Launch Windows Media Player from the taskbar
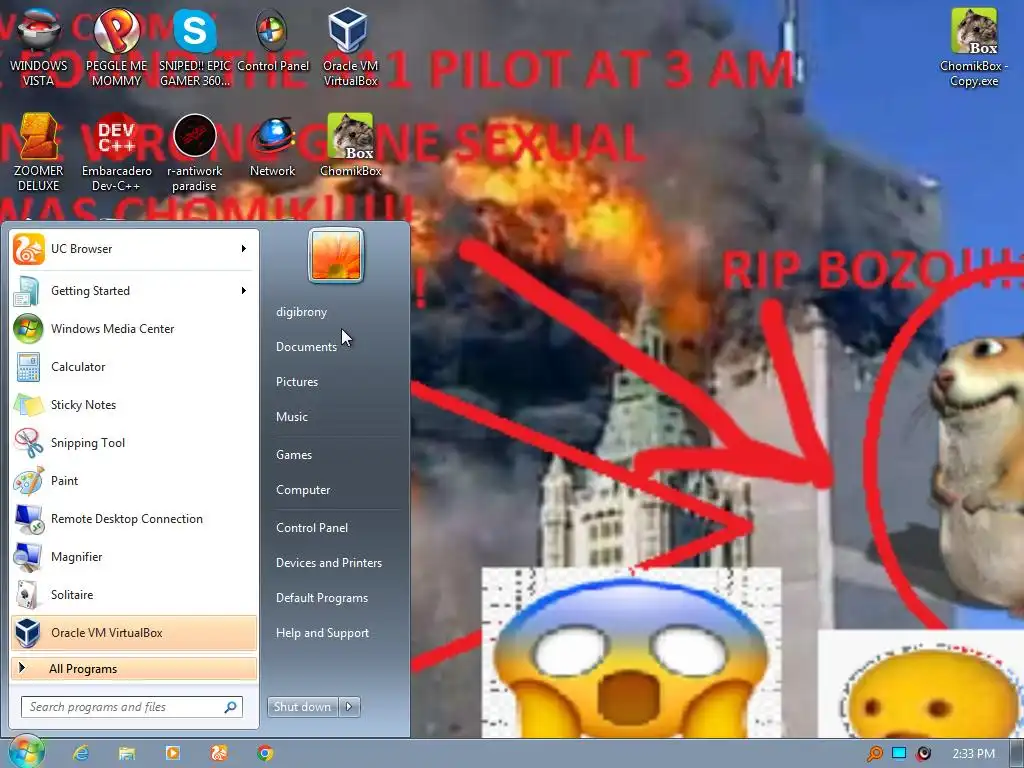The height and width of the screenshot is (768, 1024). click(x=172, y=753)
